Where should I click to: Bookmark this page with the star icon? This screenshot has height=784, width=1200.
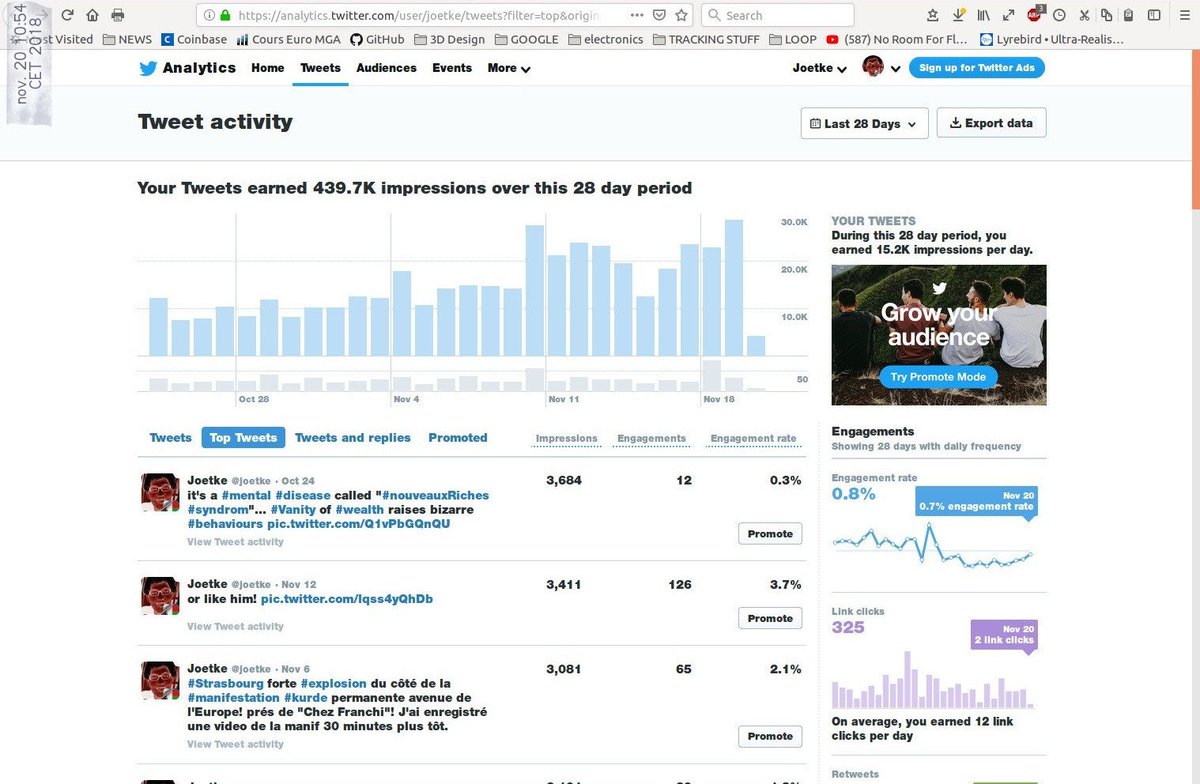[682, 15]
